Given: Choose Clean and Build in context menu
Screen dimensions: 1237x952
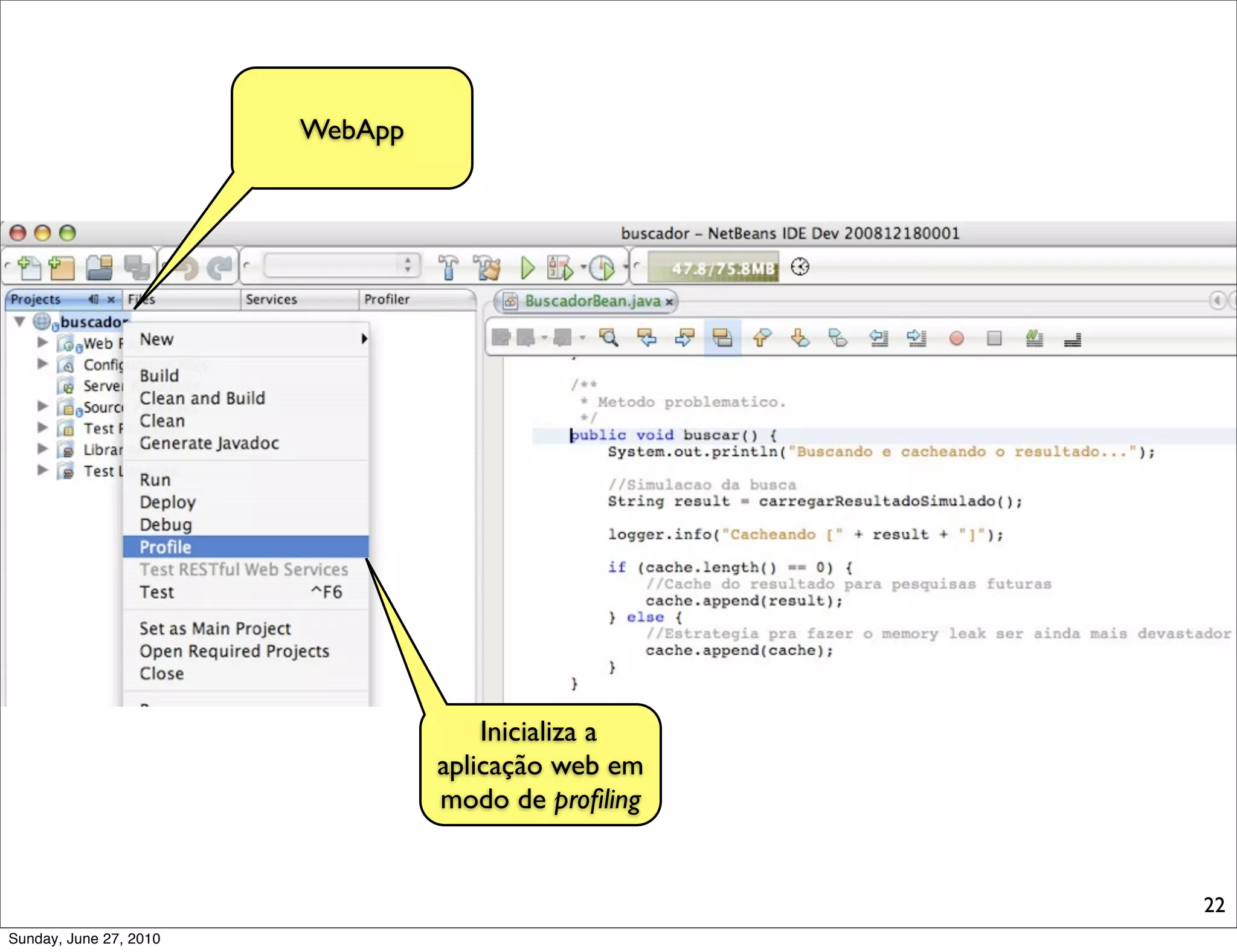Looking at the screenshot, I should tap(202, 398).
